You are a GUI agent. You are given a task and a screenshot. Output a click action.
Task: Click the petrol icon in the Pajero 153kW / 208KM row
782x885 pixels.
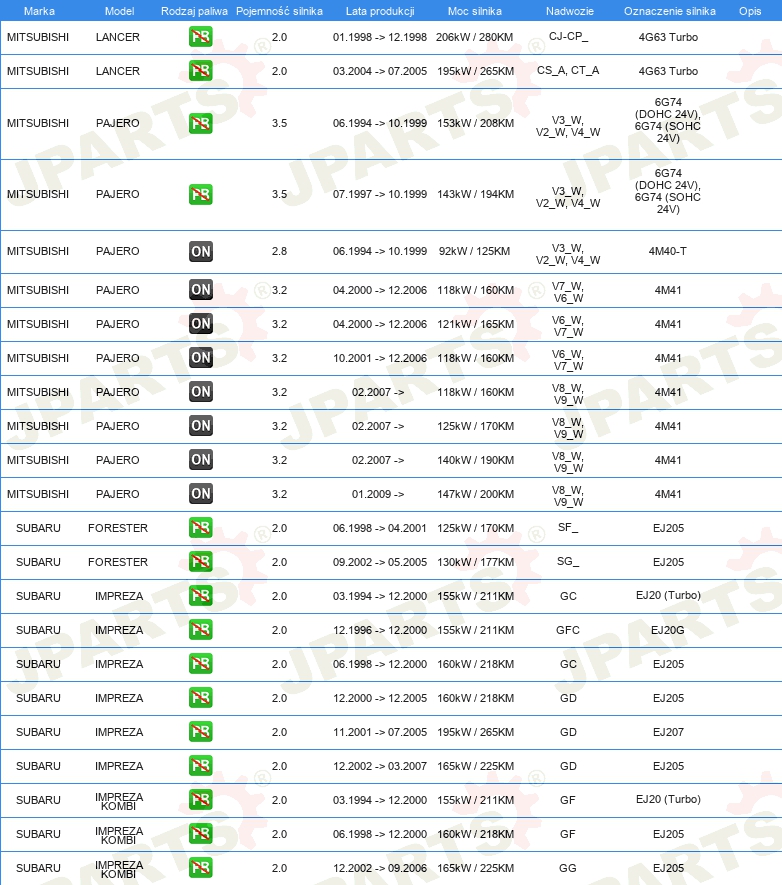tap(201, 123)
